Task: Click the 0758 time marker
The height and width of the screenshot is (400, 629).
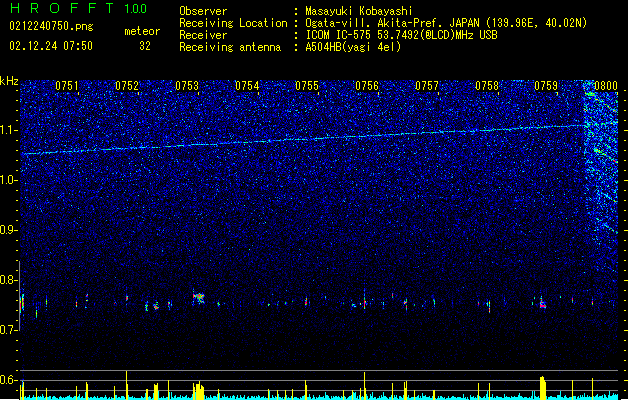Action: point(487,86)
